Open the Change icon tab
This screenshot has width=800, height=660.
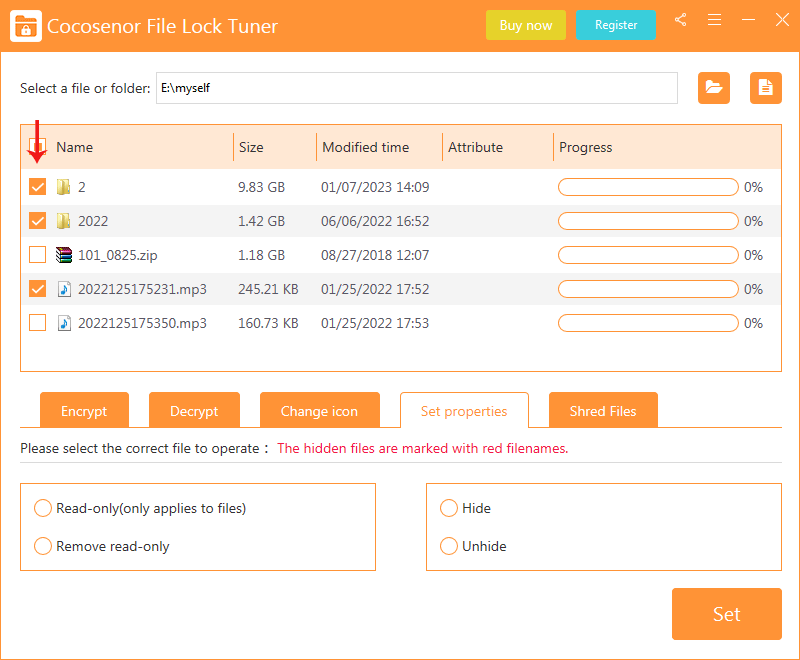(x=320, y=410)
